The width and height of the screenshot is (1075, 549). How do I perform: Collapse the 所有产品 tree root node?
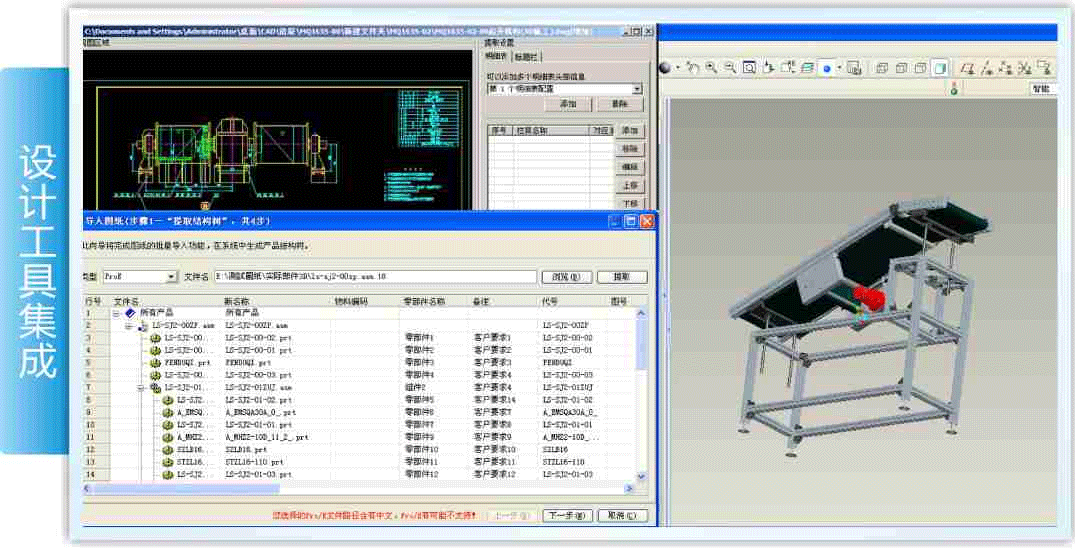116,314
